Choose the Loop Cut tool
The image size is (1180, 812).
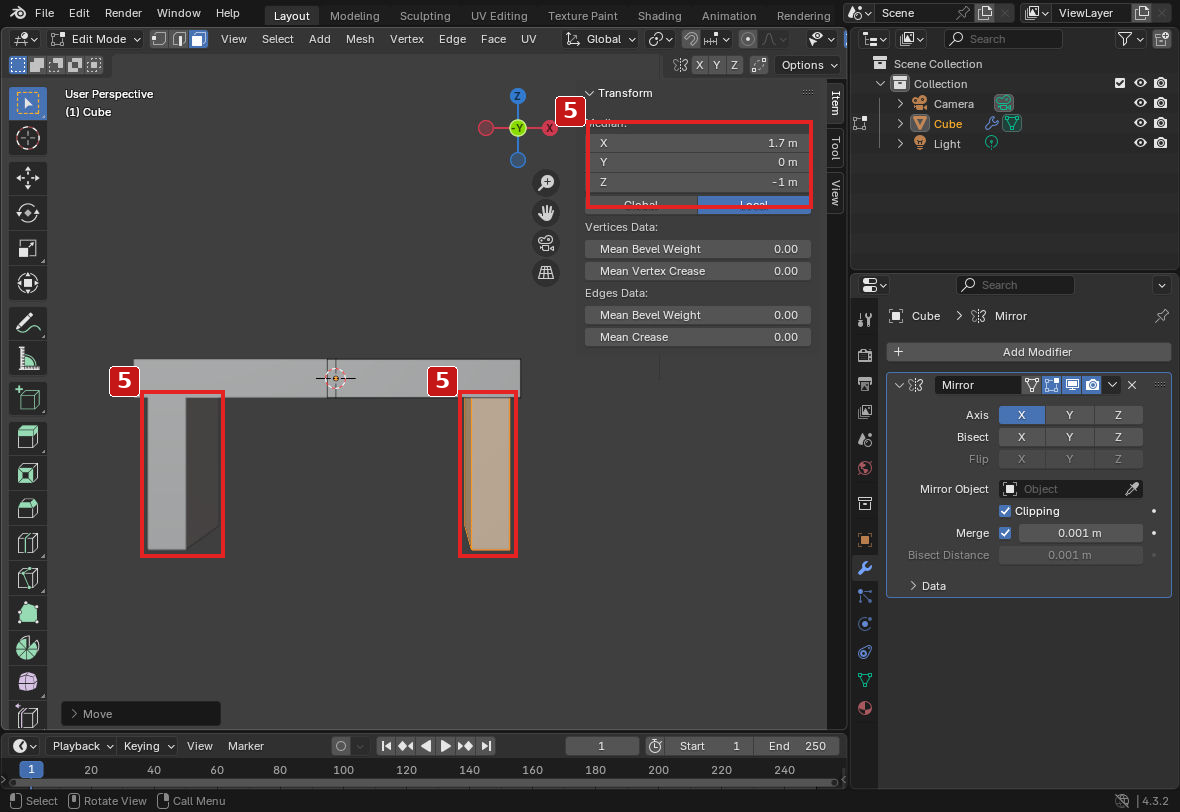click(28, 543)
